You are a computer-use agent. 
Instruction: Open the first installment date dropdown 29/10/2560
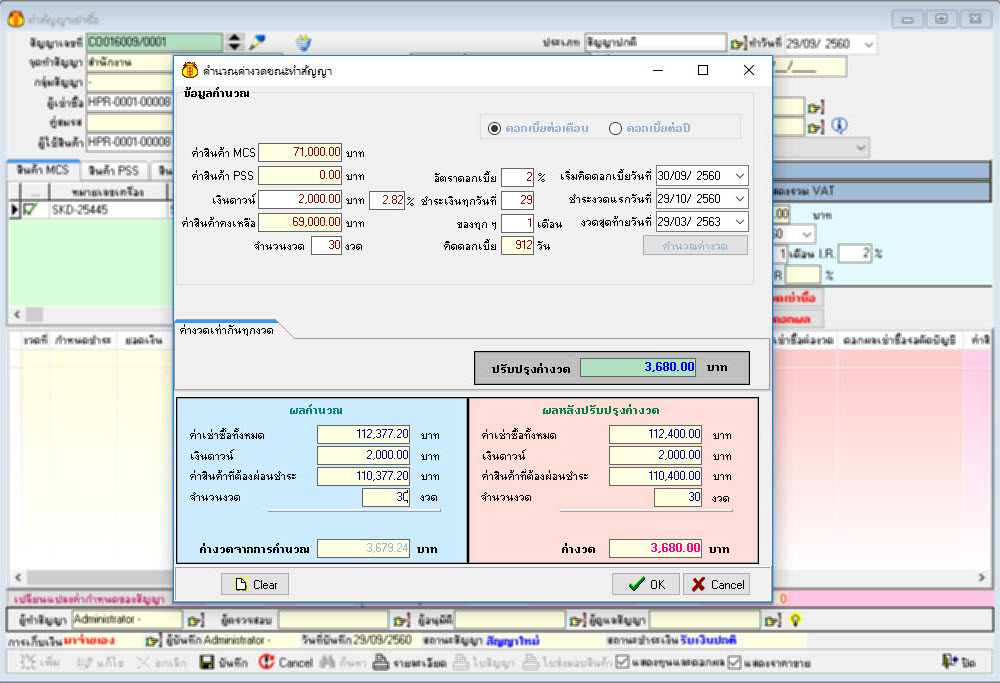point(739,199)
